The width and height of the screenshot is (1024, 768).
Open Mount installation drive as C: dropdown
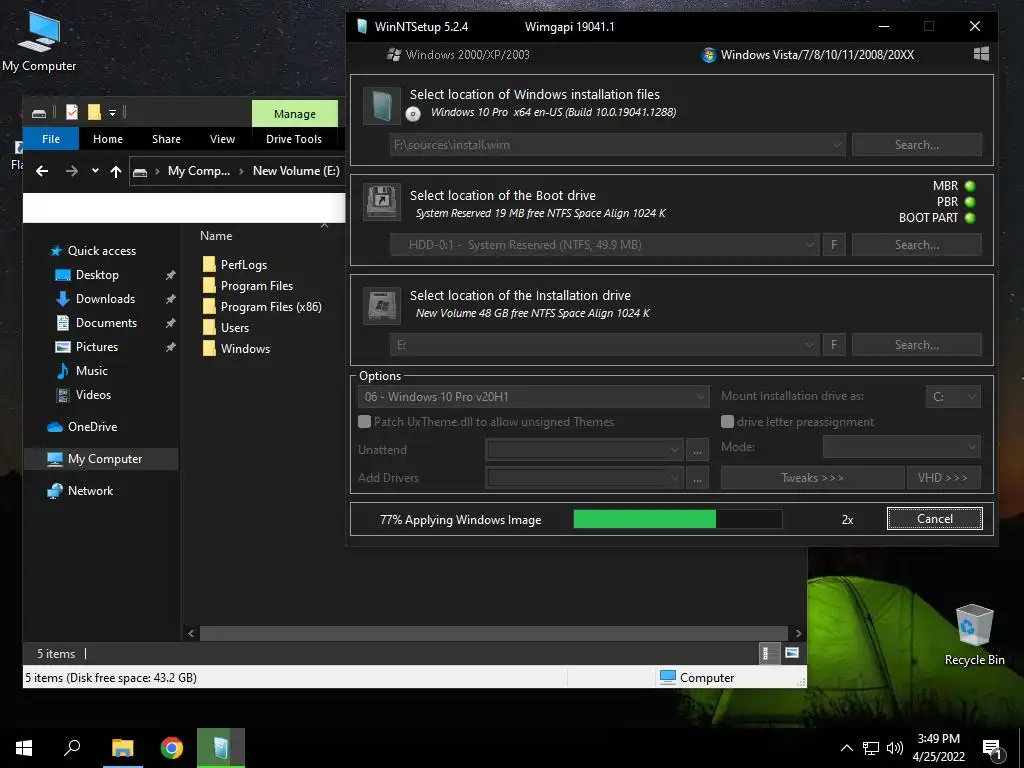953,396
